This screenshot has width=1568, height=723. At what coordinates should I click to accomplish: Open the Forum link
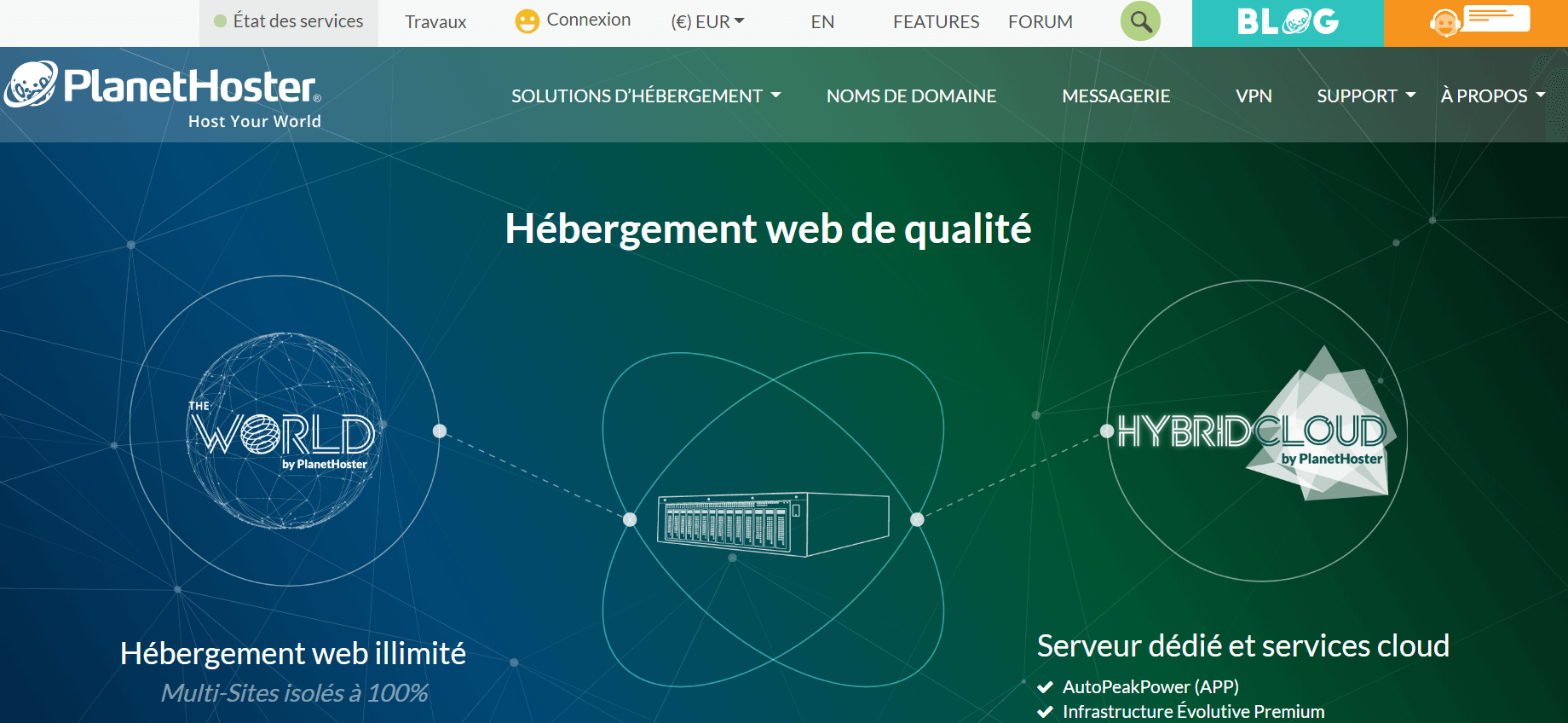(x=1041, y=22)
